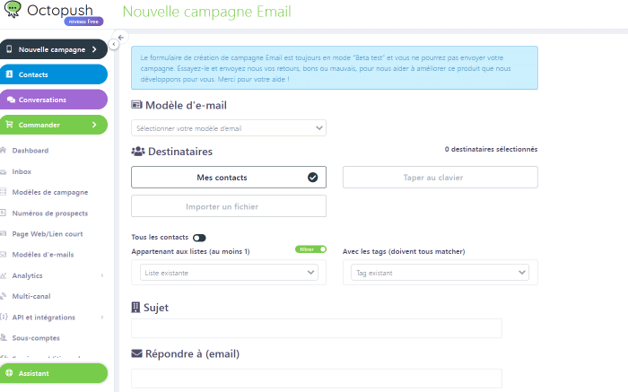Click the Analytics chart icon
Viewport: 628px width, 392px height.
point(3,275)
